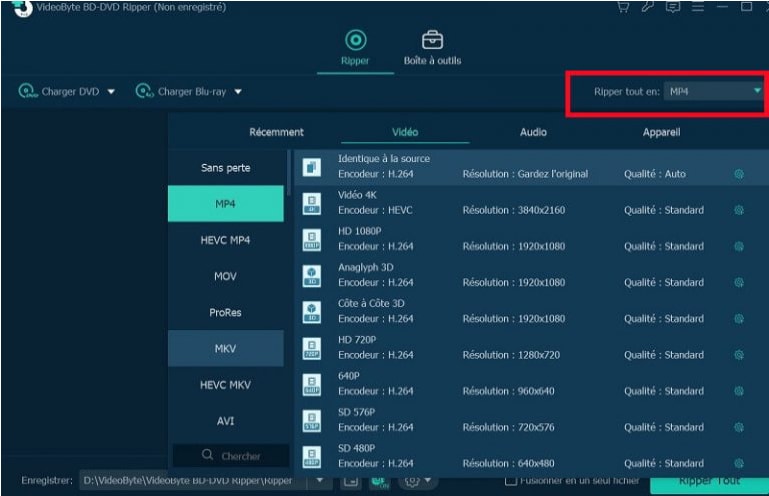Click the format icon beside Identique à la source

pos(312,167)
